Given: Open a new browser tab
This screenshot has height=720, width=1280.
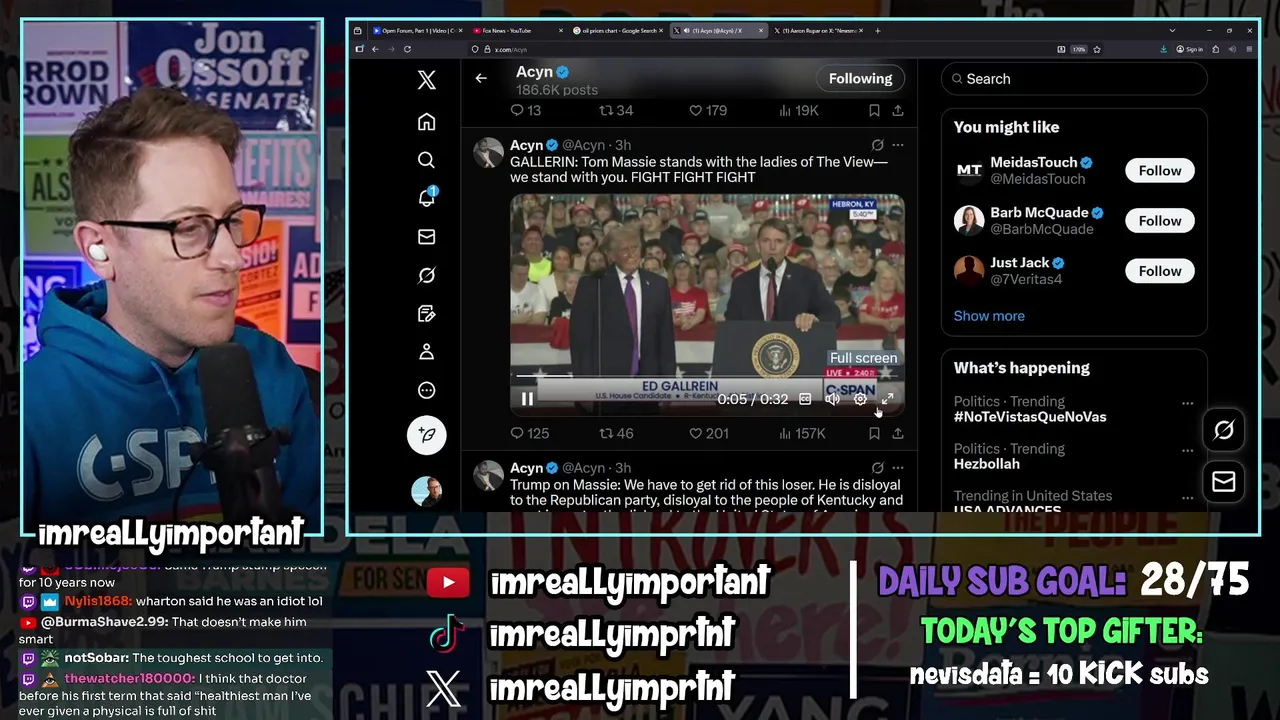Looking at the screenshot, I should (x=878, y=31).
